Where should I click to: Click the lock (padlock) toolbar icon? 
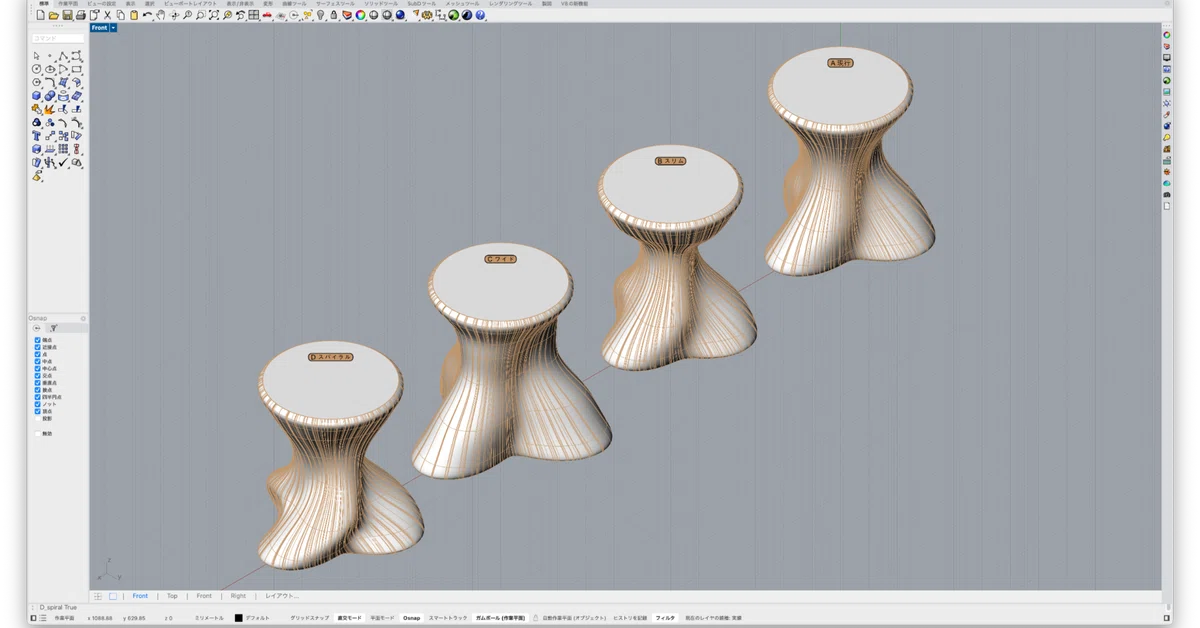[x=334, y=15]
